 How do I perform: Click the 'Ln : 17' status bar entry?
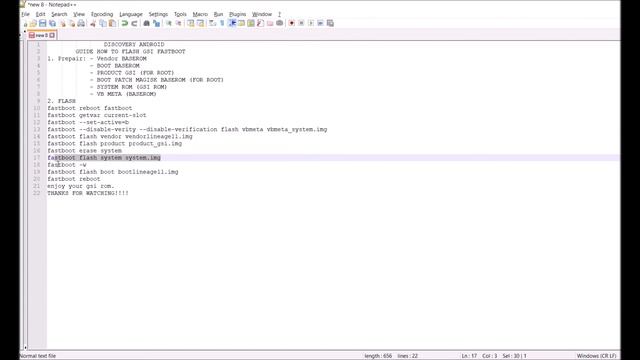(469, 356)
